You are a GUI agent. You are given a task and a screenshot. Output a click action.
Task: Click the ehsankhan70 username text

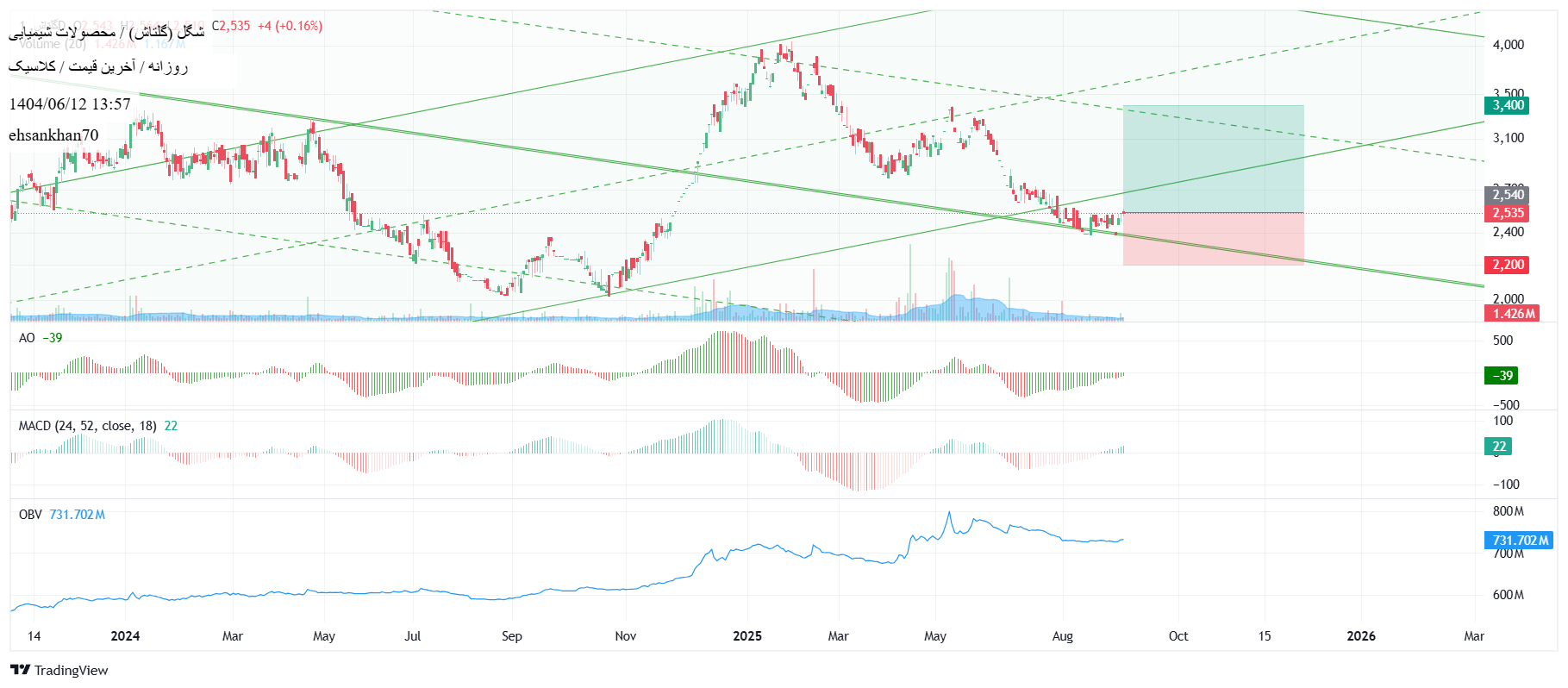(53, 135)
